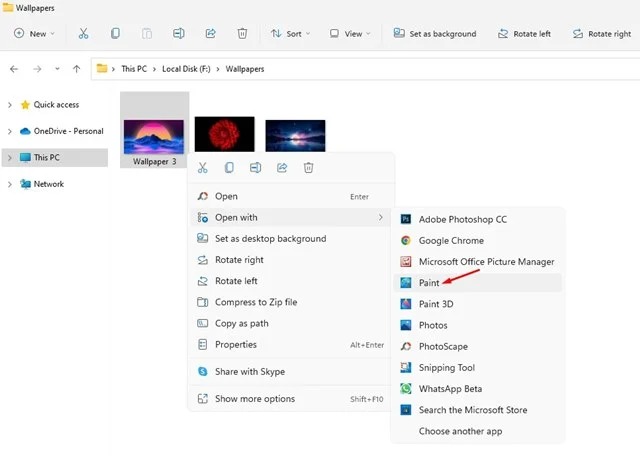Click the Share icon in the top toolbar

point(210,33)
